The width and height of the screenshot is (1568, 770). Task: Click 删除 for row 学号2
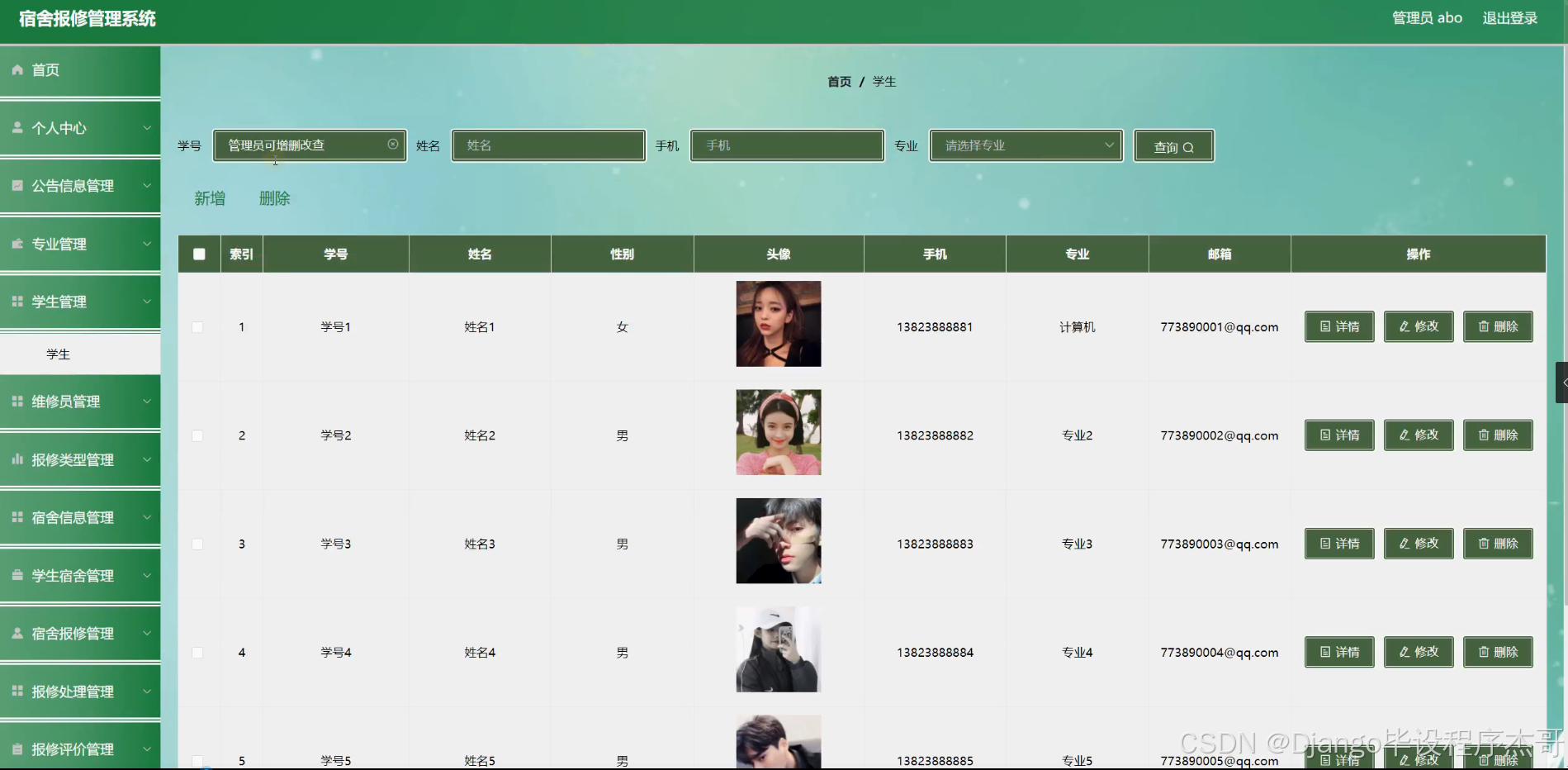click(1498, 435)
